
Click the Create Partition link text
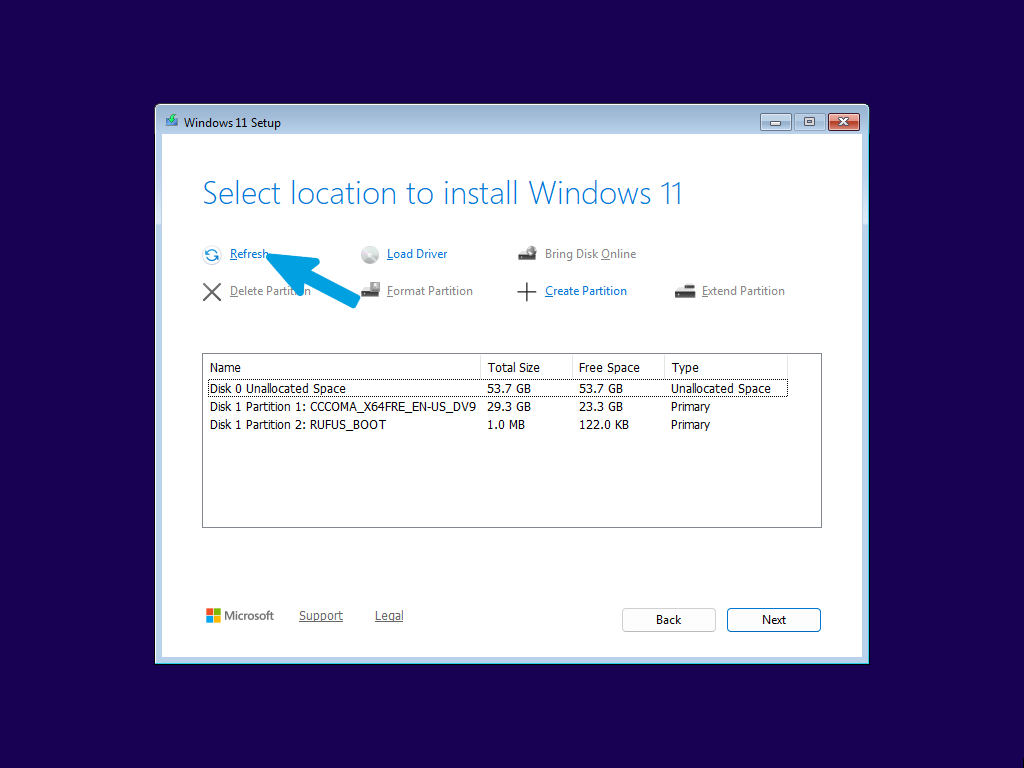[x=586, y=291]
